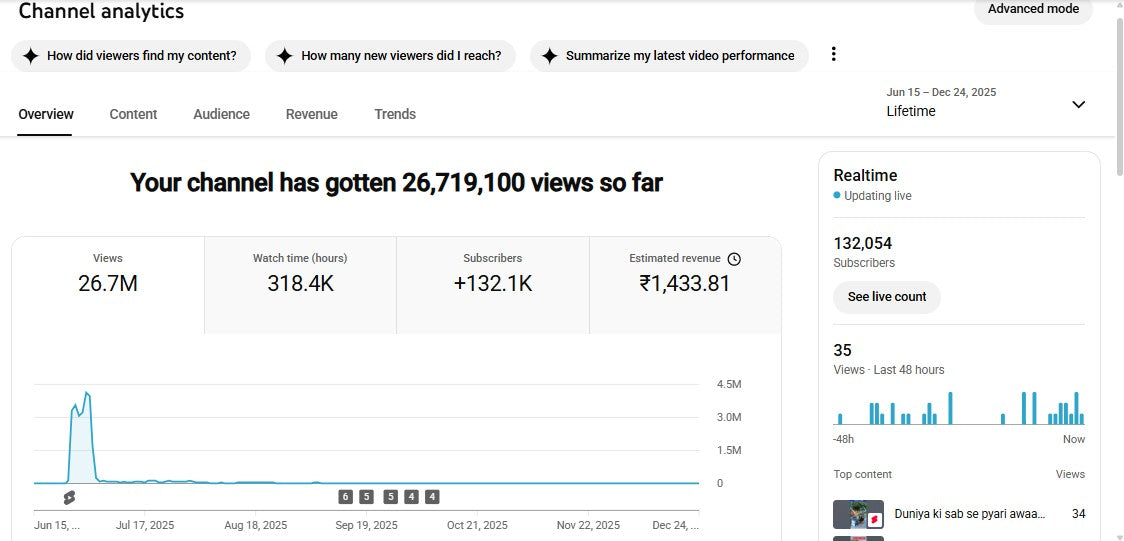1124x541 pixels.
Task: Click sparkle icon on 'Summarize my latest video' chip
Action: (x=549, y=56)
